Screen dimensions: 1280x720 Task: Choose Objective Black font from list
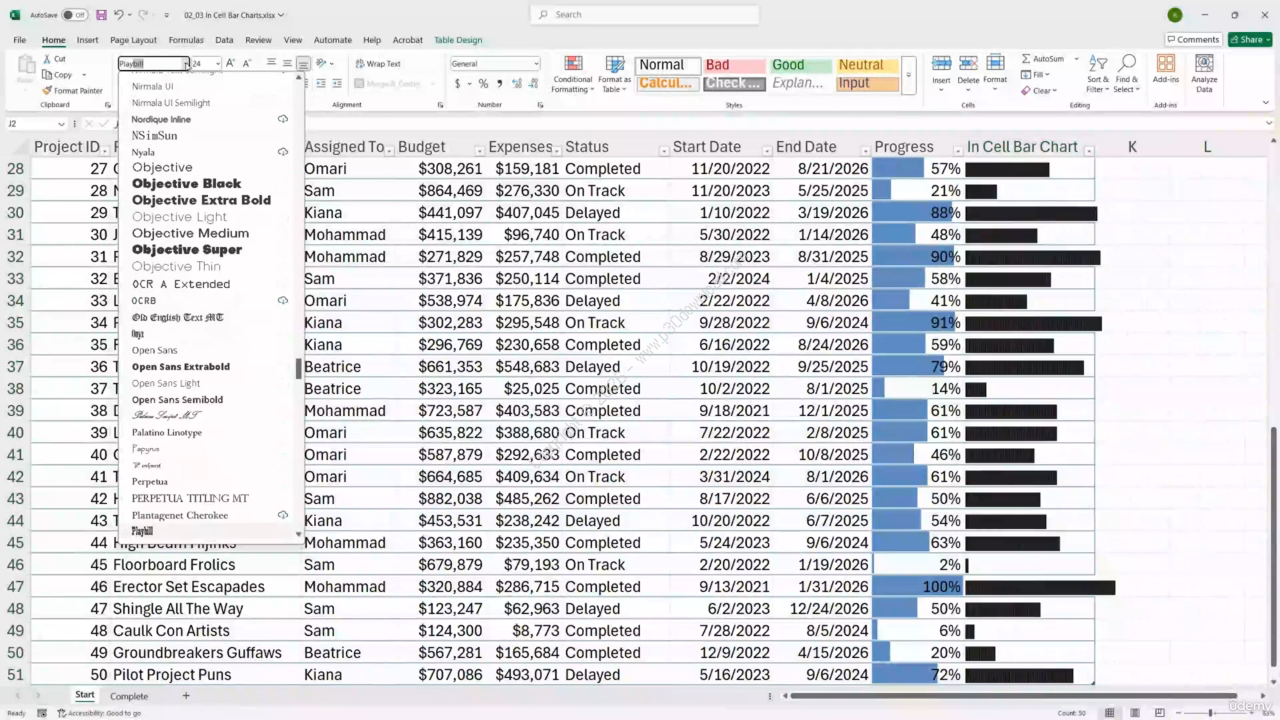[x=187, y=184]
